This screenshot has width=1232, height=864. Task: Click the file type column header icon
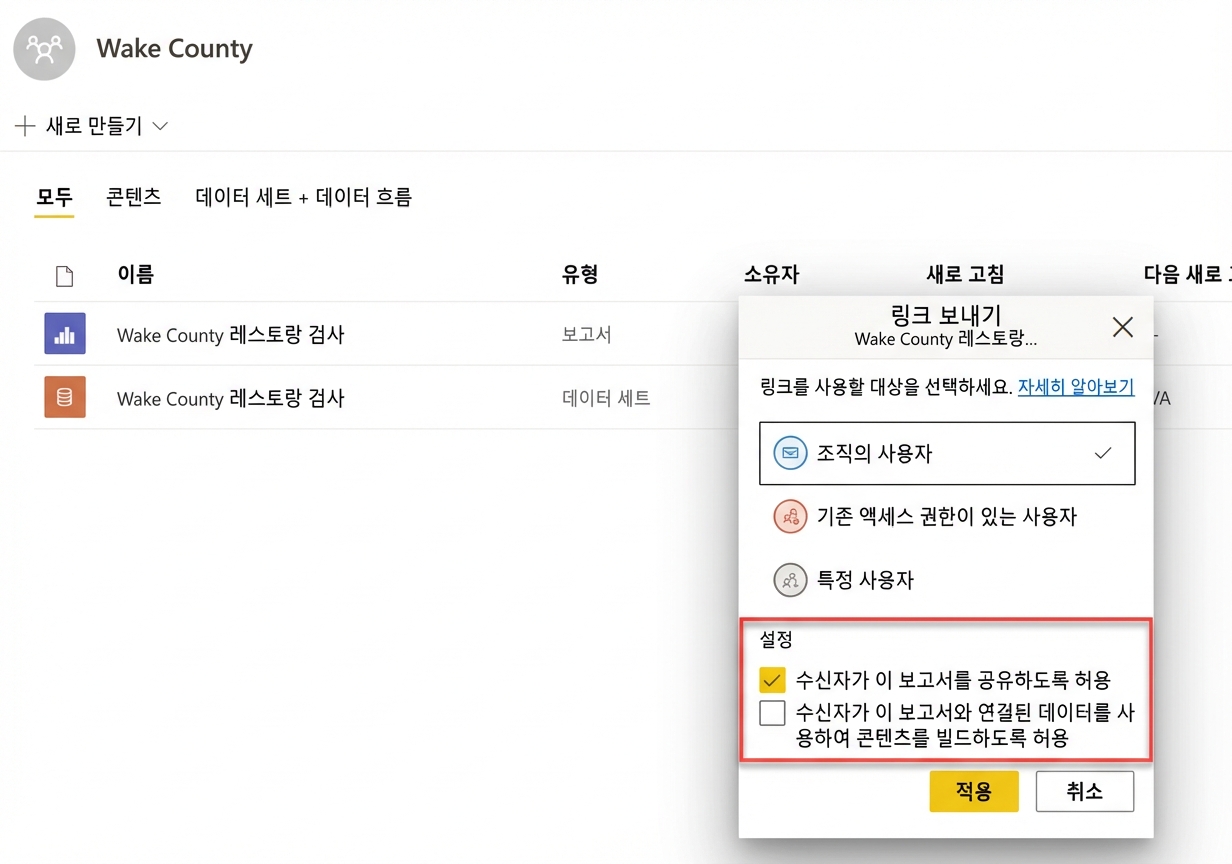tap(65, 276)
